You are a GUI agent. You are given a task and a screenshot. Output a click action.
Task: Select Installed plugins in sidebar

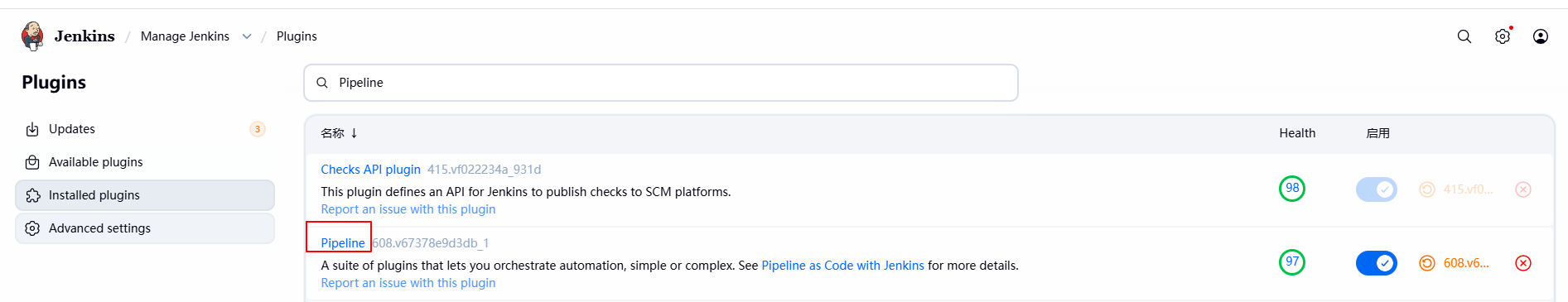145,195
